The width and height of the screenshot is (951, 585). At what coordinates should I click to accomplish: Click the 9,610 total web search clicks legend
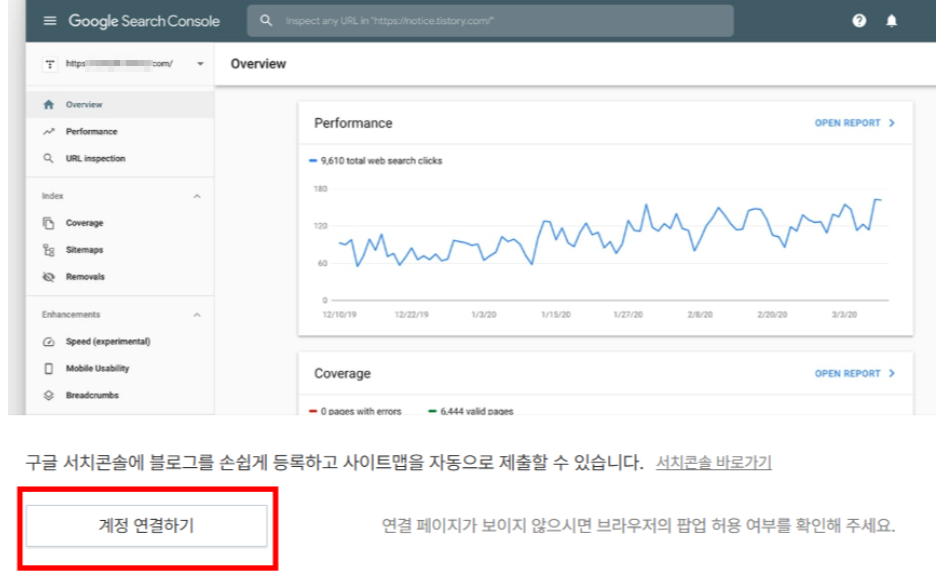pyautogui.click(x=376, y=161)
